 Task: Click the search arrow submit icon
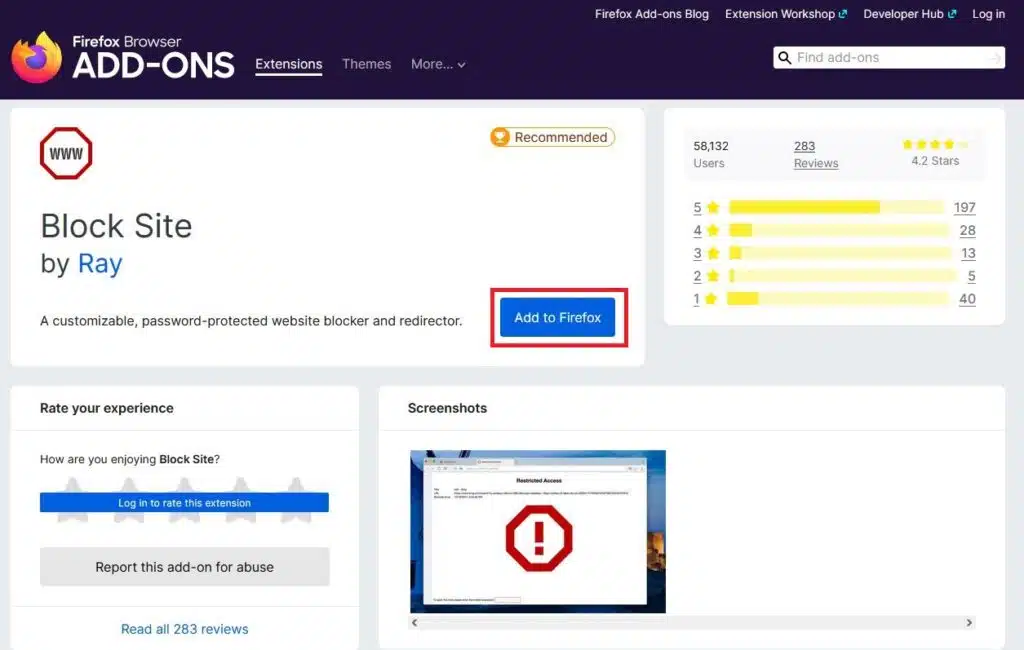click(993, 58)
